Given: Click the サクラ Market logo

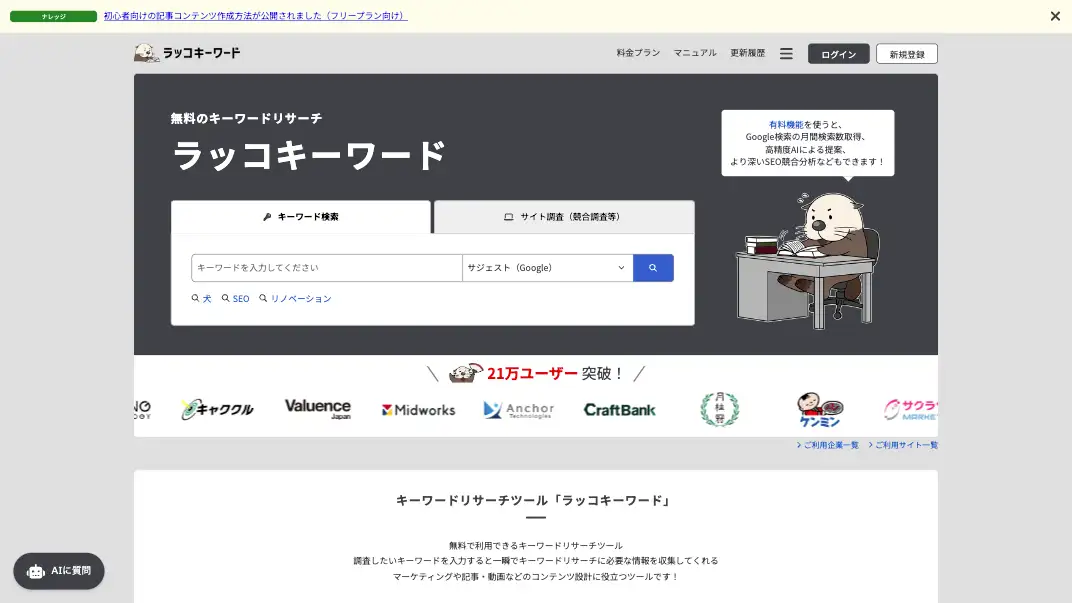Looking at the screenshot, I should coord(910,409).
